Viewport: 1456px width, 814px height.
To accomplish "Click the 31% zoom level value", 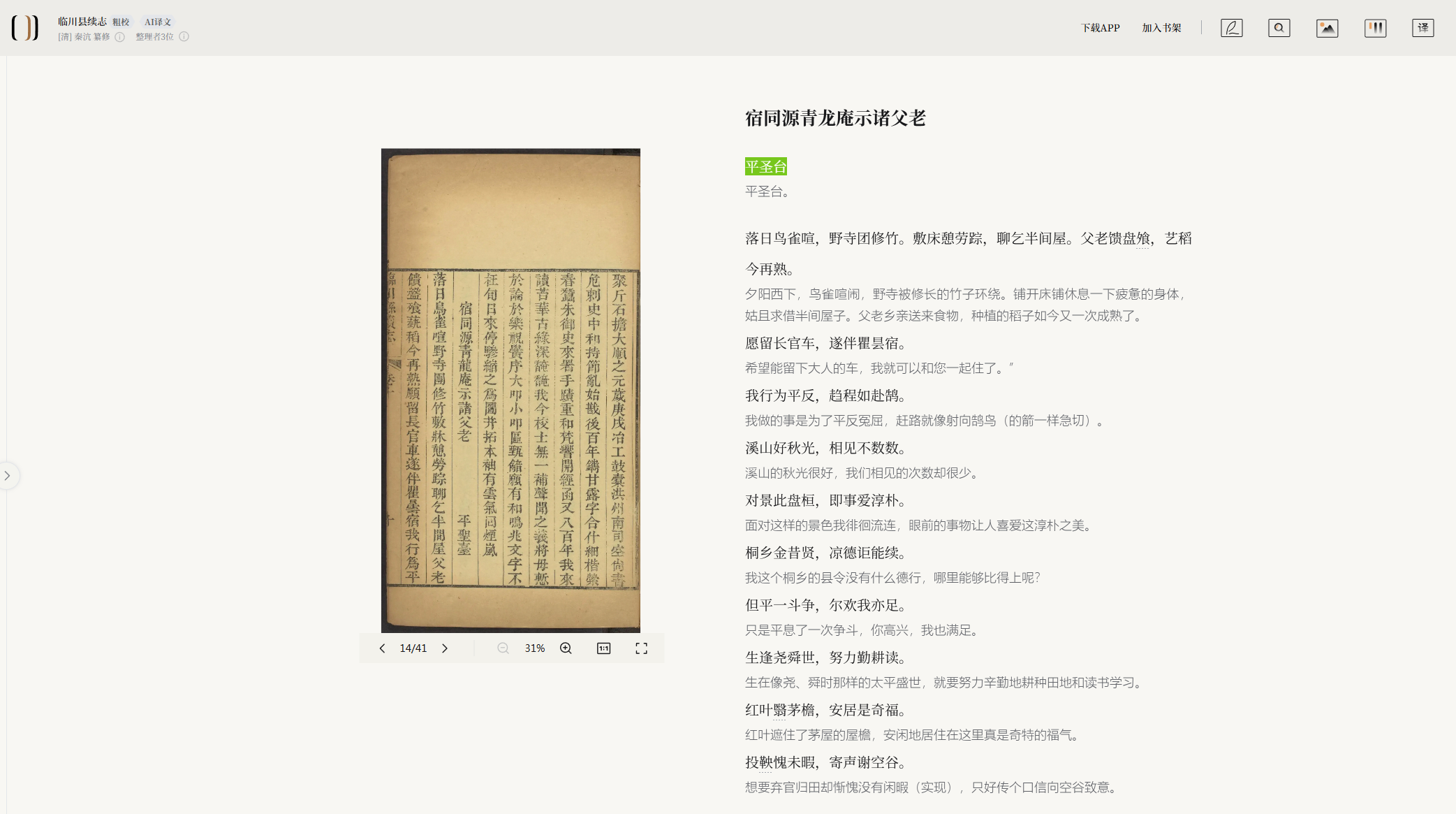I will click(x=534, y=648).
